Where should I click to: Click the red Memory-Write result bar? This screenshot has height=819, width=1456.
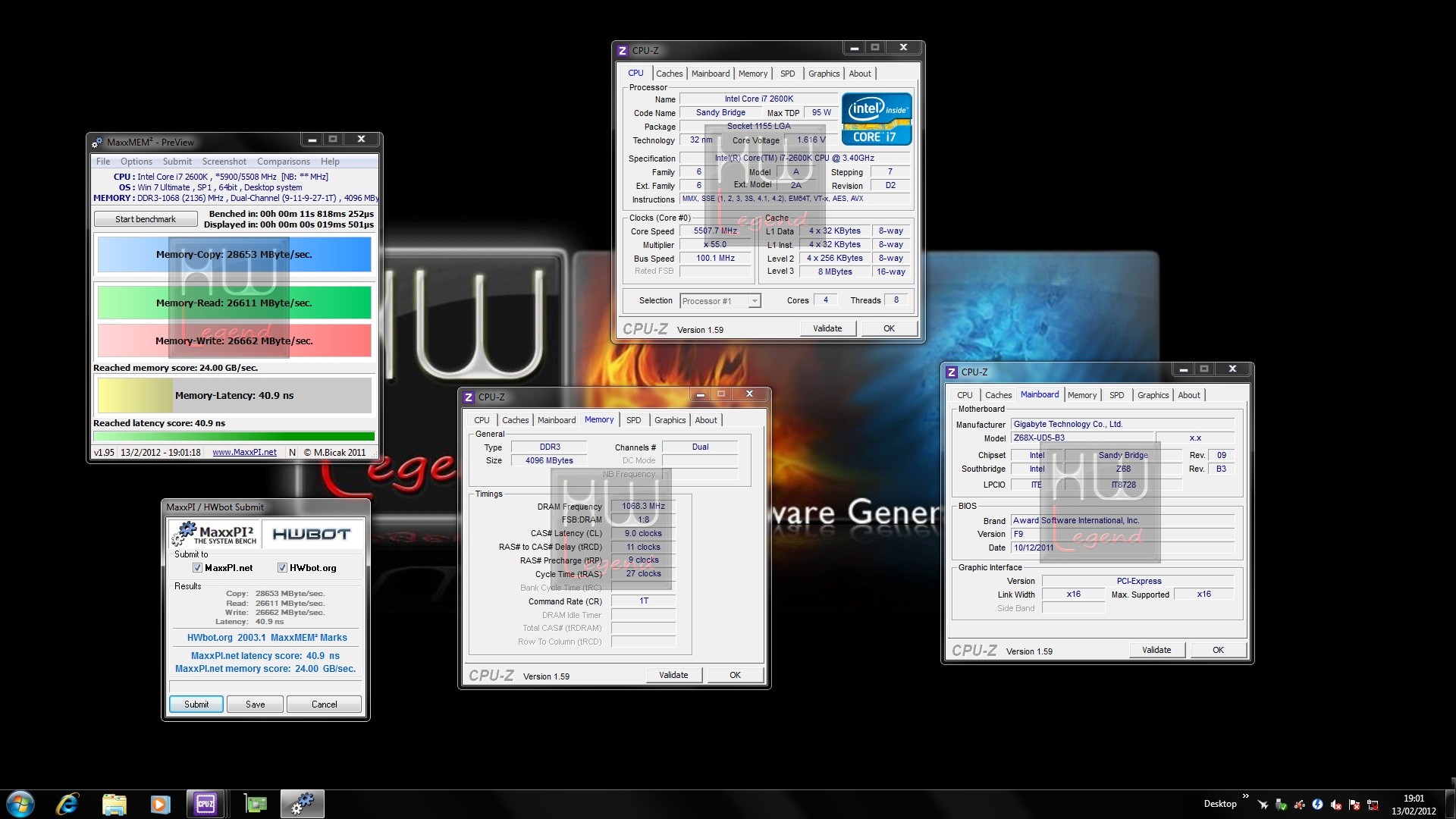tap(234, 340)
